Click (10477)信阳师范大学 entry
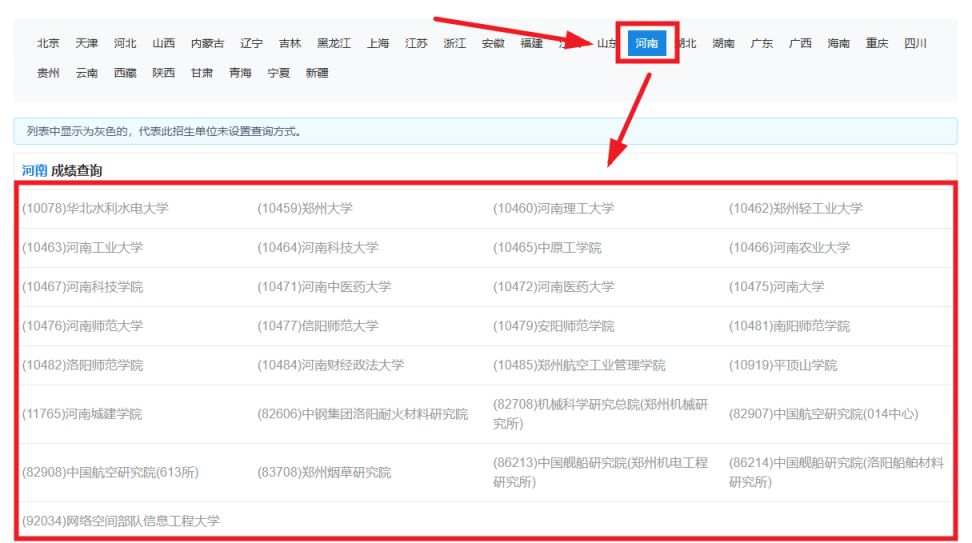The height and width of the screenshot is (543, 972). (318, 325)
